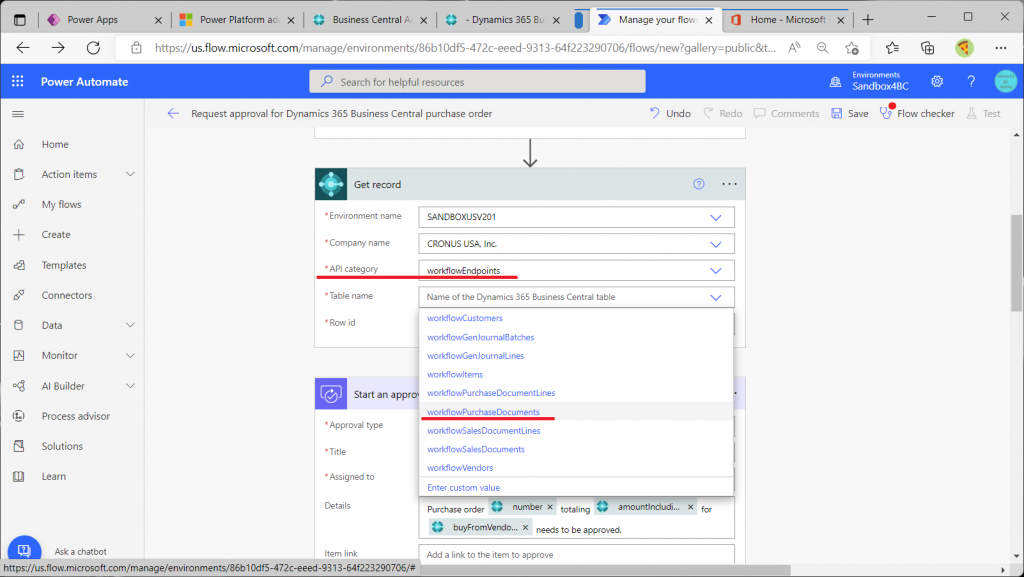Open the settings gear in header
Image resolution: width=1024 pixels, height=577 pixels.
click(x=937, y=82)
